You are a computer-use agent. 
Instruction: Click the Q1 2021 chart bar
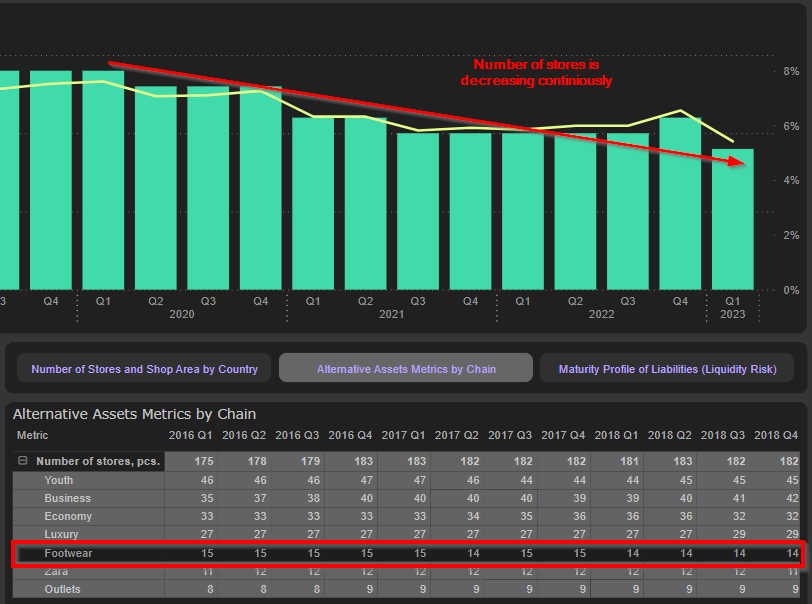(x=313, y=205)
